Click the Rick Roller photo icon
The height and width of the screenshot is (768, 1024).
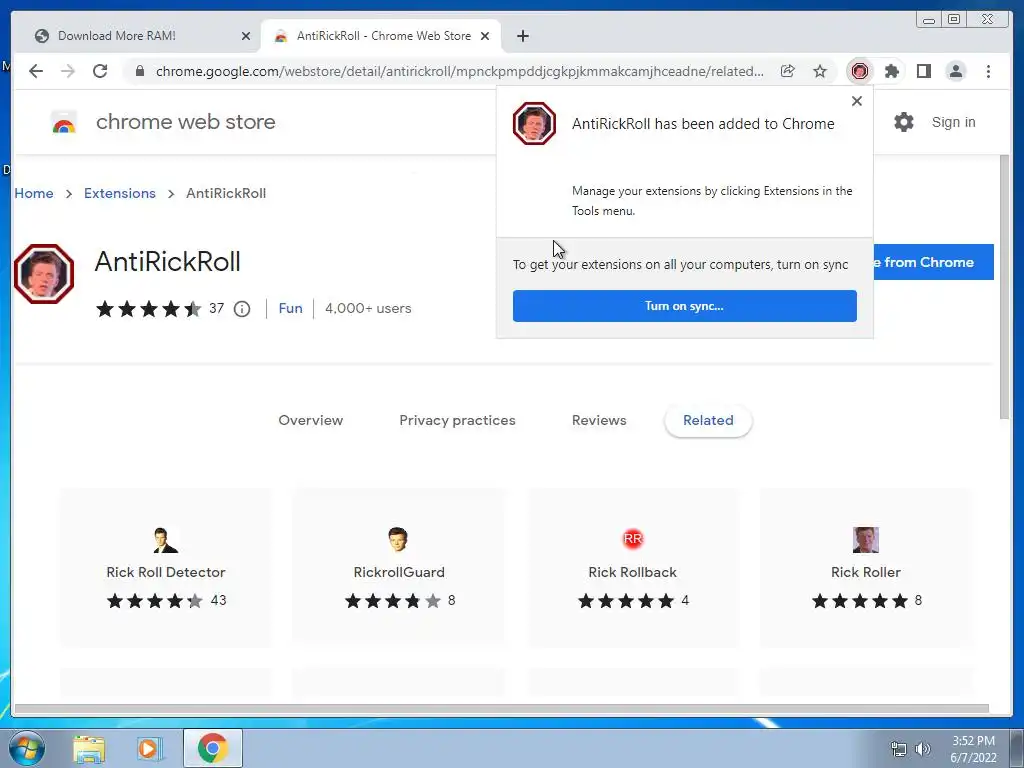866,539
